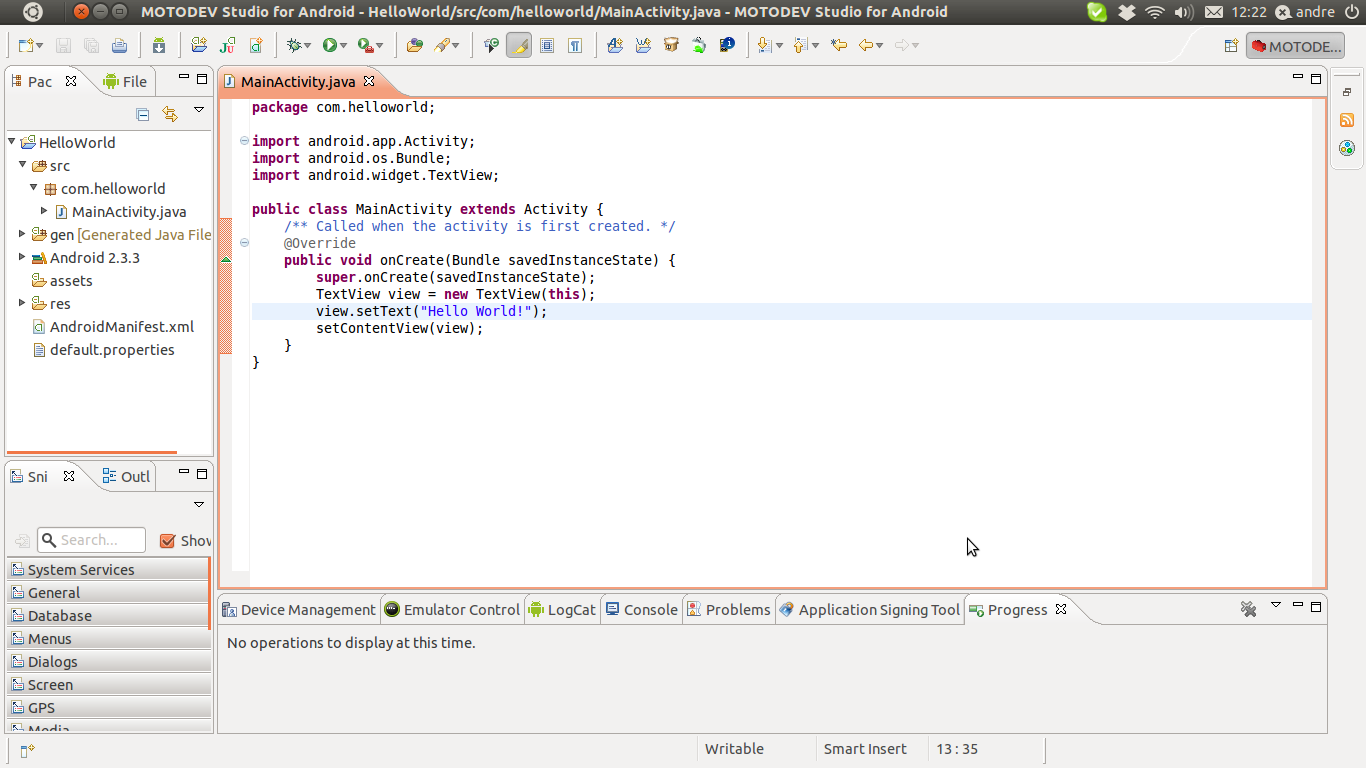Toggle Link with Editor arrows icon

[x=170, y=114]
